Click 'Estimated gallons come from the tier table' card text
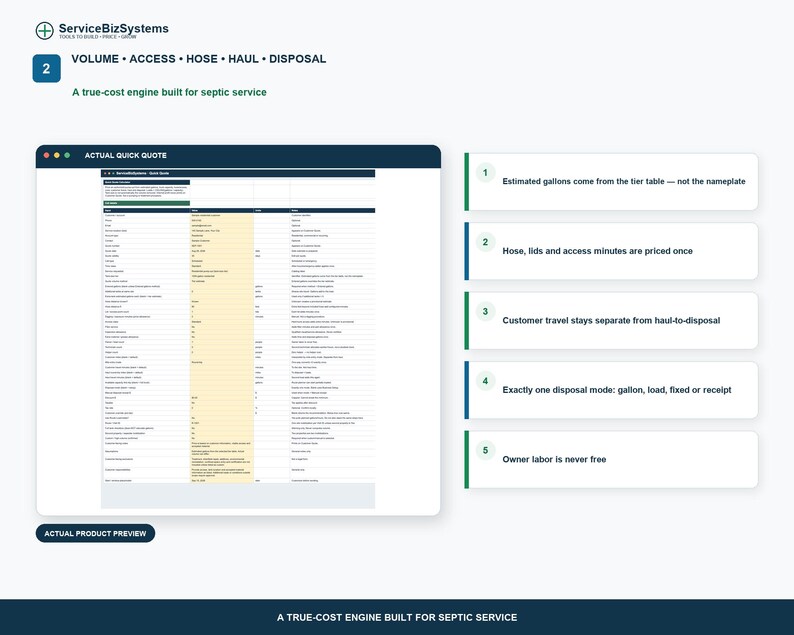Viewport: 794px width, 635px height. (624, 181)
